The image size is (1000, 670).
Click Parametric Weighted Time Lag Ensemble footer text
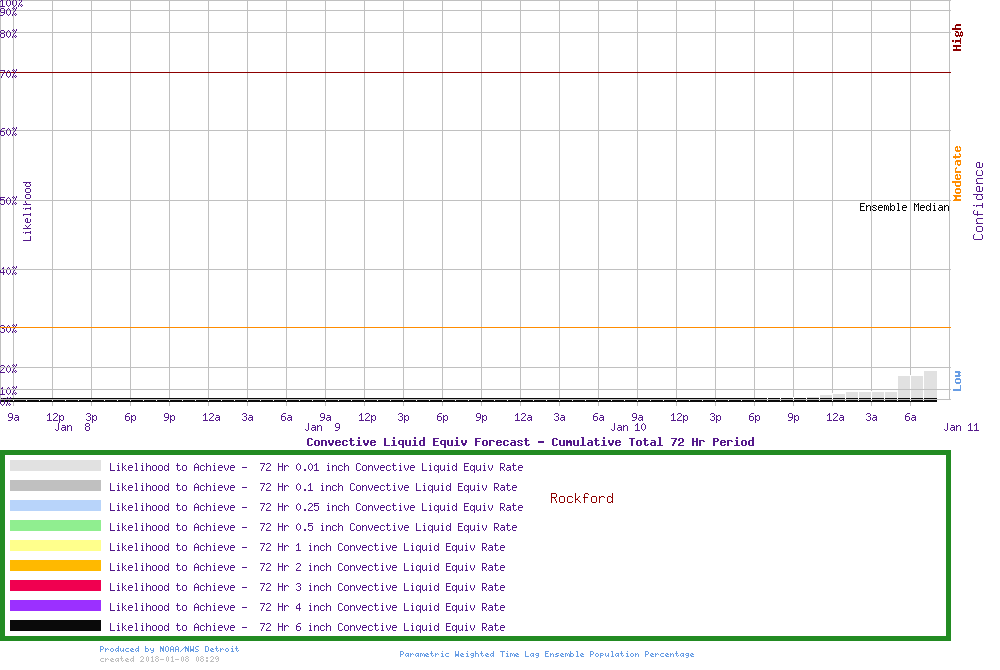tap(546, 654)
